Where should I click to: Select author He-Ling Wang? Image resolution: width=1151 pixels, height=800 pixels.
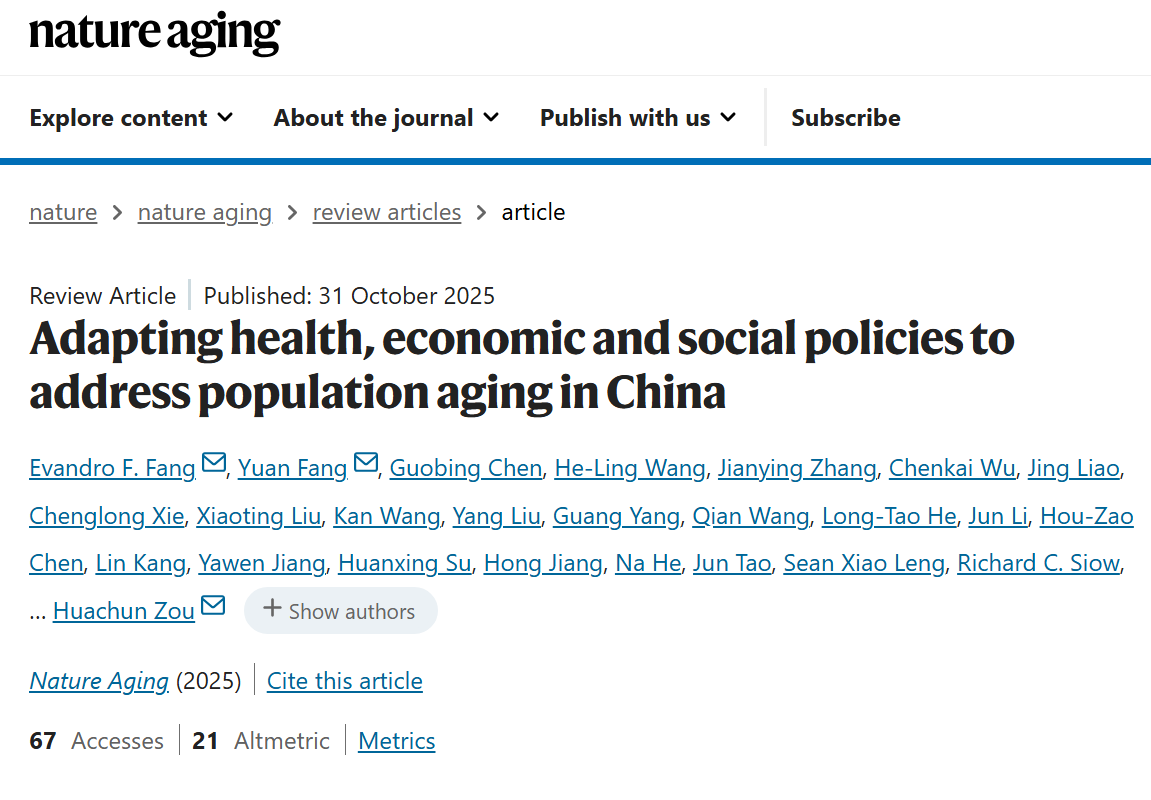pyautogui.click(x=630, y=467)
